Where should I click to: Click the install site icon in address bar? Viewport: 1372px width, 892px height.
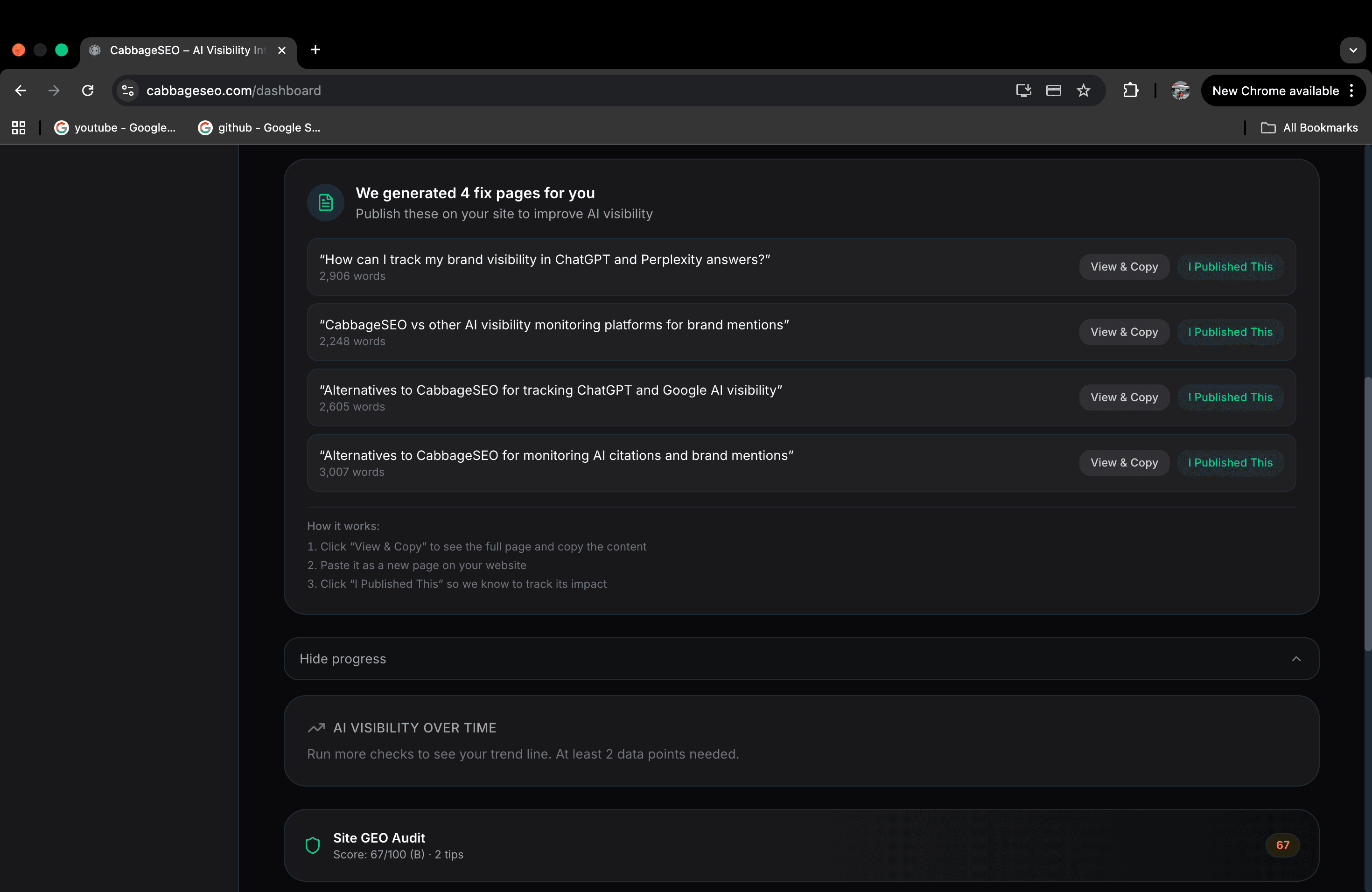tap(1023, 91)
